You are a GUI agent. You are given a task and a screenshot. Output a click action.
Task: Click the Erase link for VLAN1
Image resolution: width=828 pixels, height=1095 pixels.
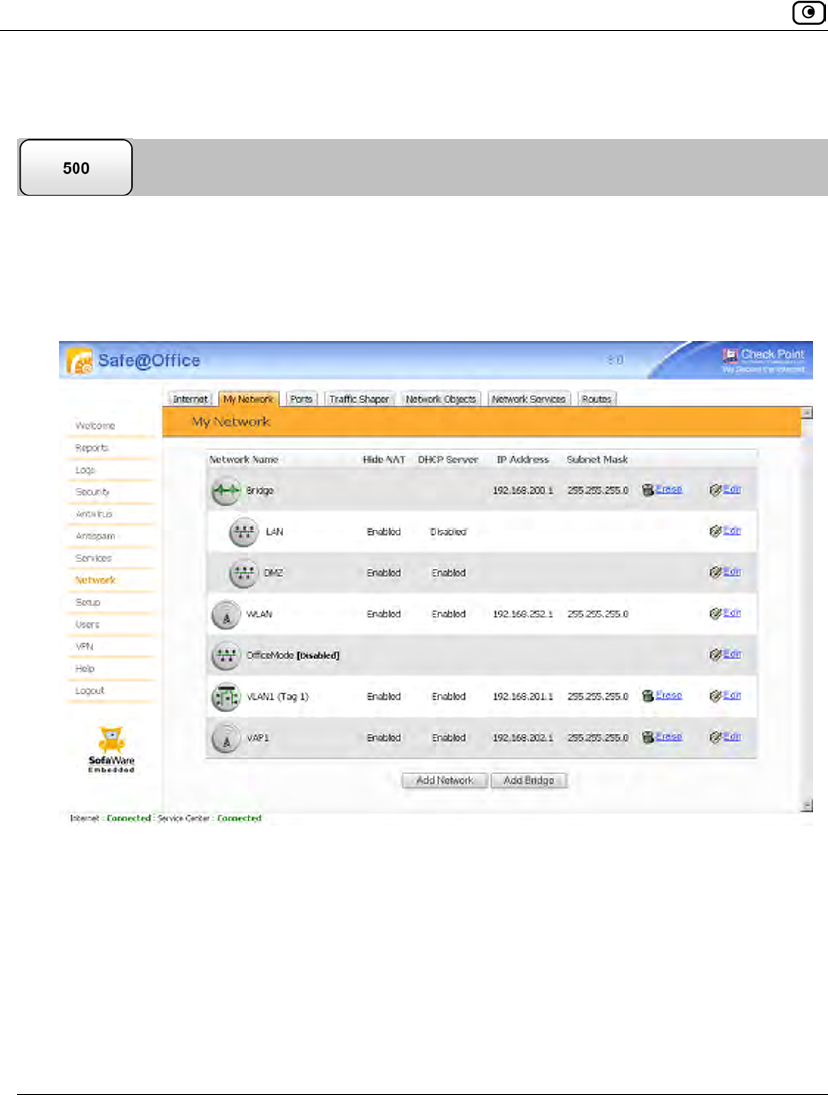point(669,696)
